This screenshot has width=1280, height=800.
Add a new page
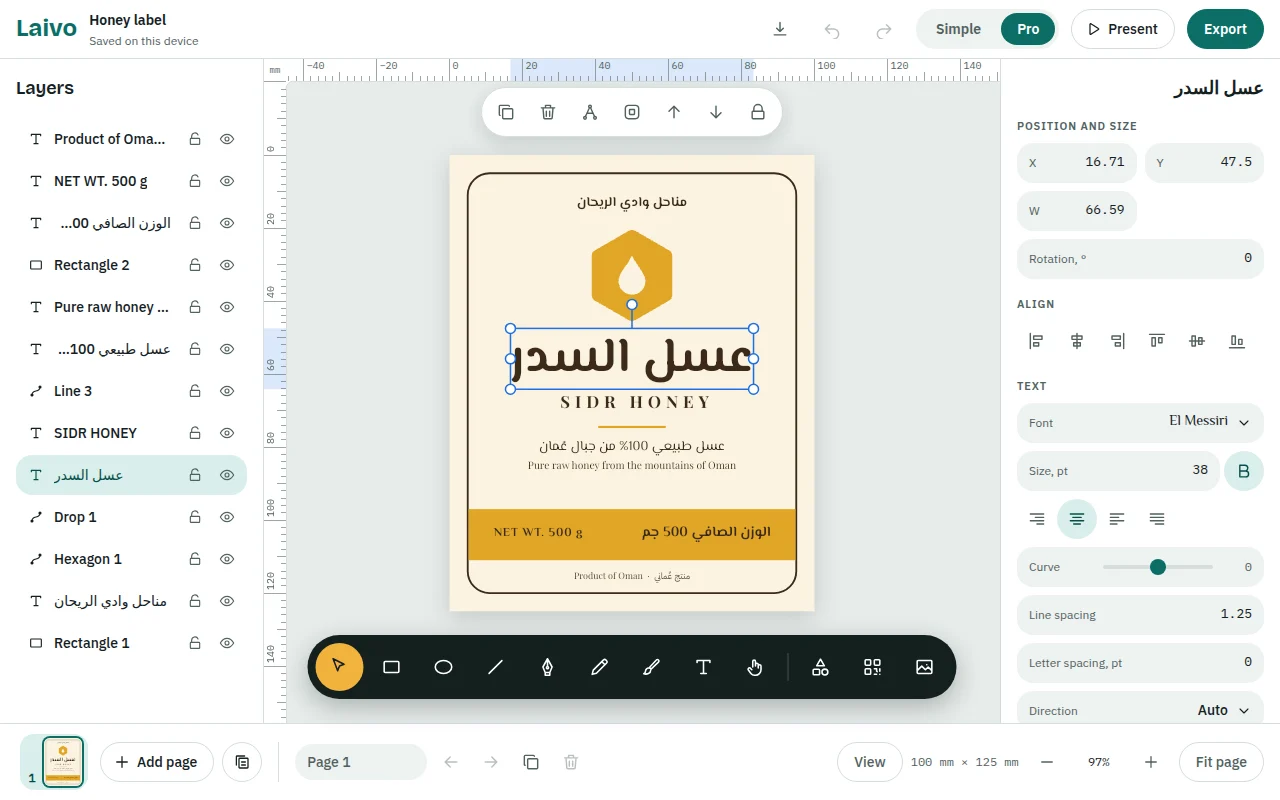[x=157, y=762]
